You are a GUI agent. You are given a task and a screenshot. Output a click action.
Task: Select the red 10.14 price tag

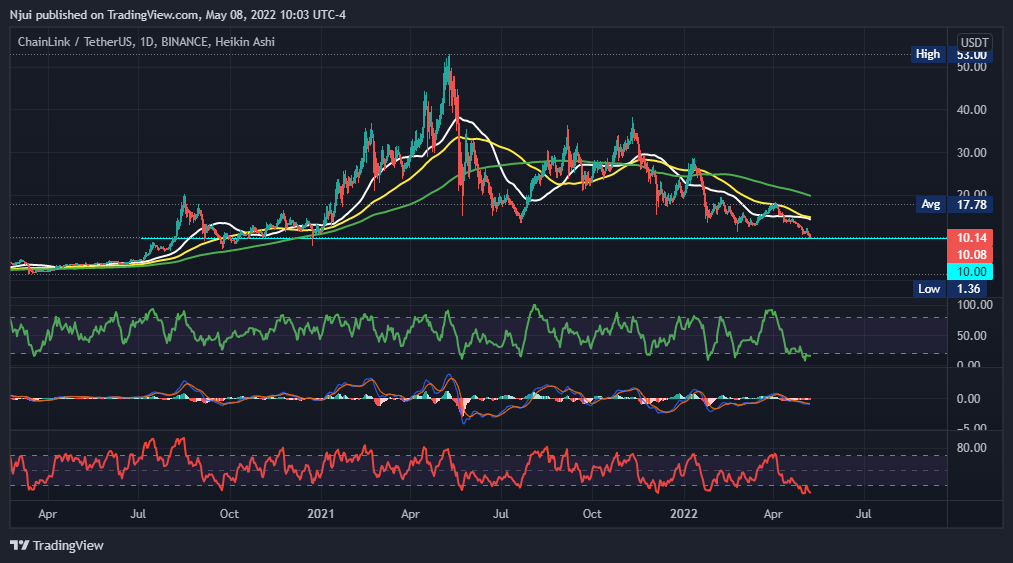click(x=974, y=240)
